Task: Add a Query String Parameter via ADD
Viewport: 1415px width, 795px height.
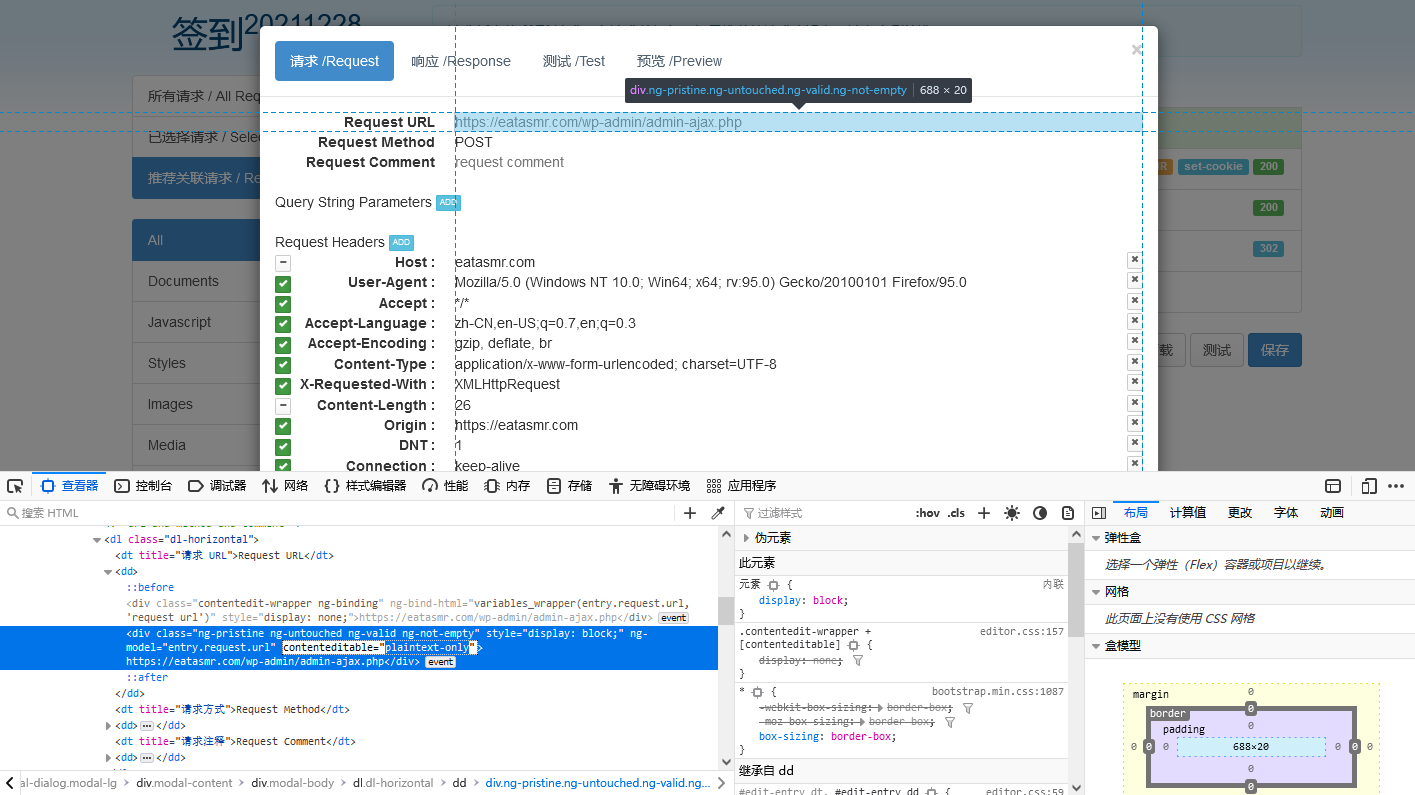Action: tap(447, 202)
